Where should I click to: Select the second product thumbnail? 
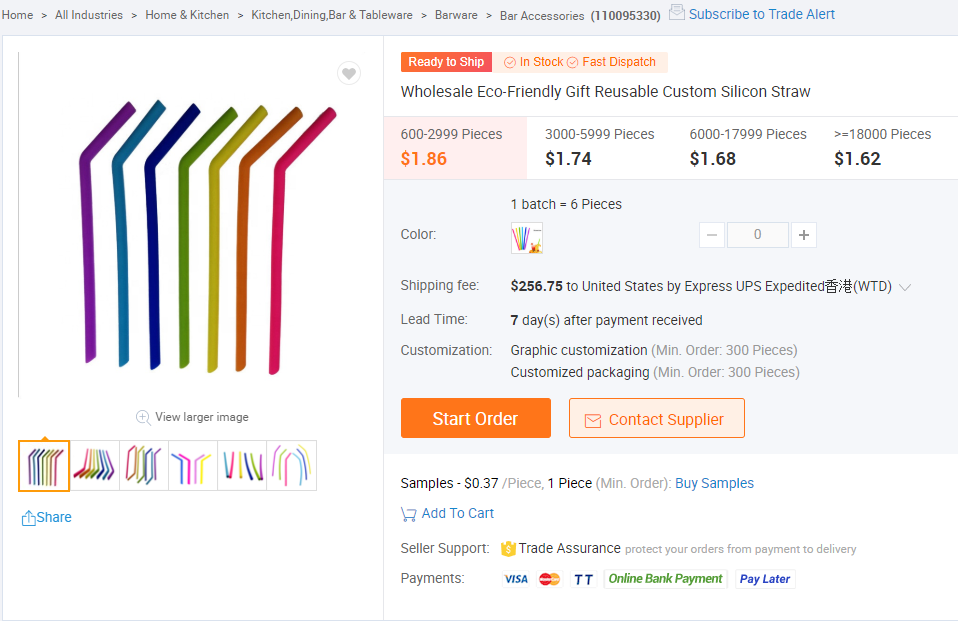(x=94, y=466)
